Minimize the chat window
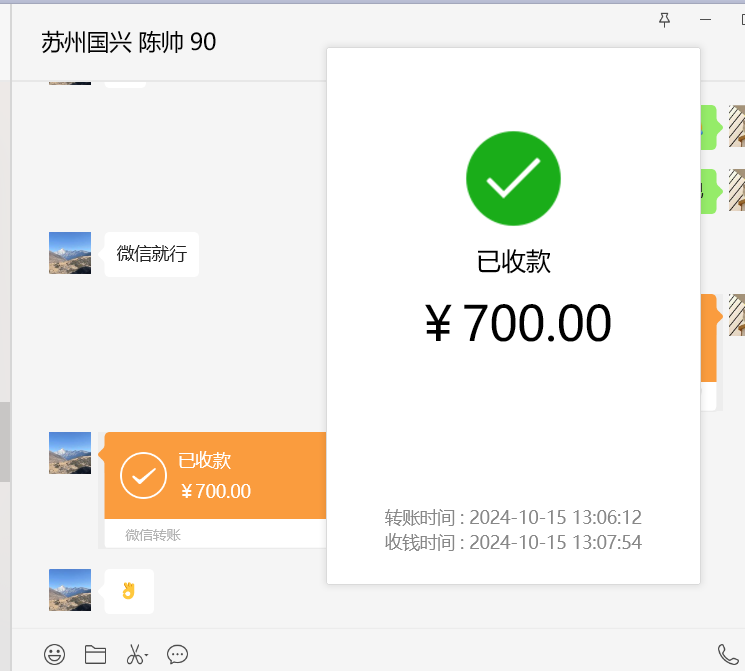This screenshot has width=745, height=671. [705, 19]
